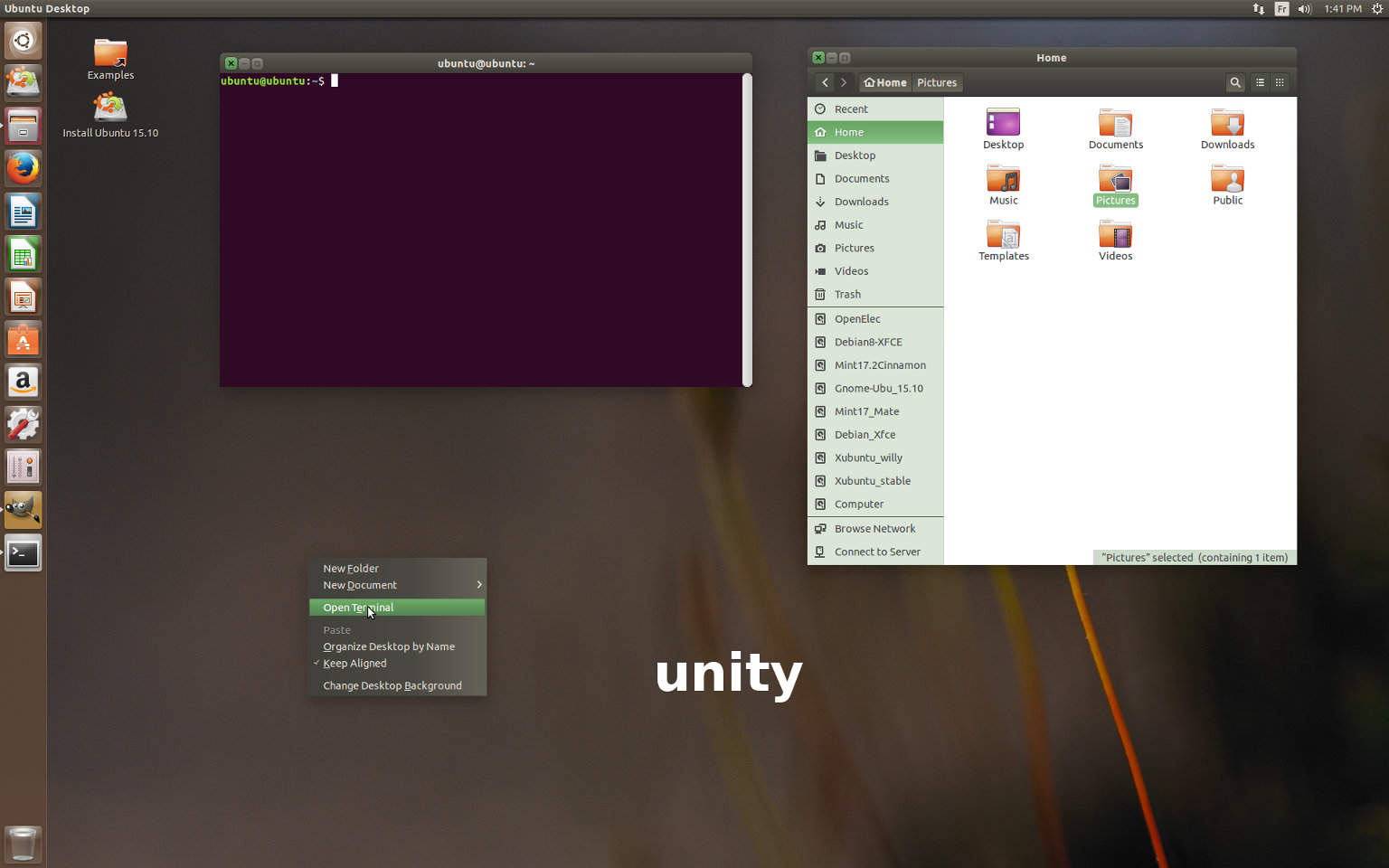Choose Open Terminal in context menu
The width and height of the screenshot is (1389, 868).
tap(397, 608)
